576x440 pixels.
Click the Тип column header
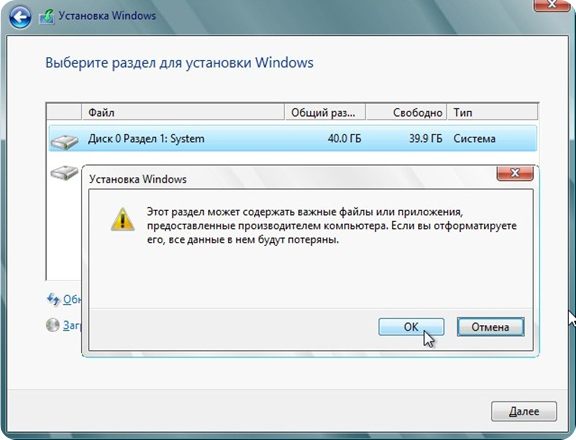click(x=492, y=112)
